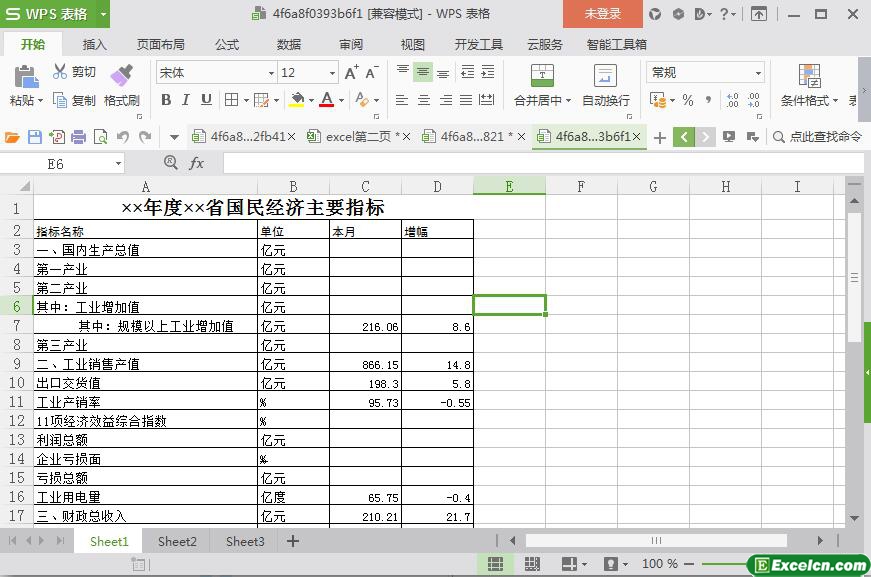The image size is (871, 577).
Task: Click the Copy icon
Action: click(x=59, y=101)
